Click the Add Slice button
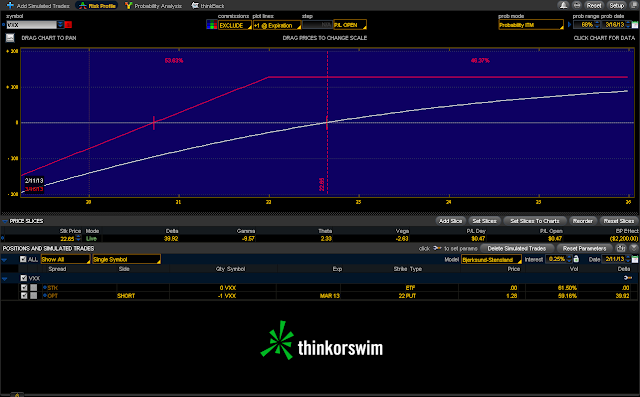This screenshot has width=640, height=397. tap(450, 221)
